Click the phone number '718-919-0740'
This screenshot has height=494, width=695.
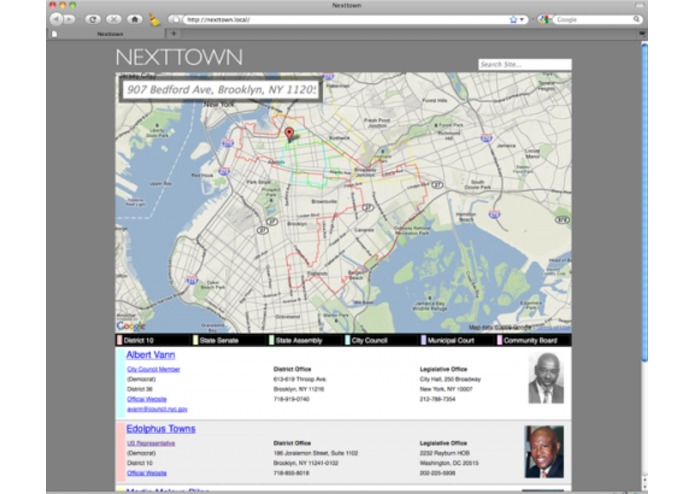coord(291,399)
